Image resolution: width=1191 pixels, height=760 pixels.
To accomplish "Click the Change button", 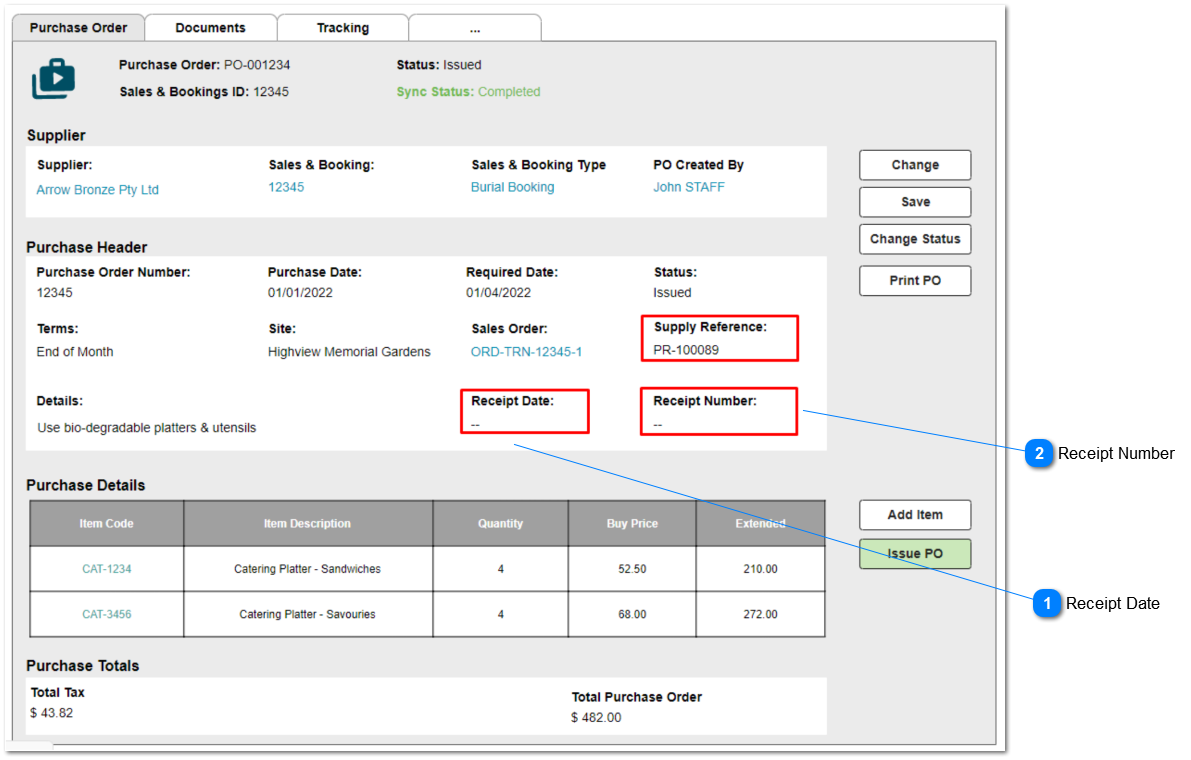I will coord(915,165).
